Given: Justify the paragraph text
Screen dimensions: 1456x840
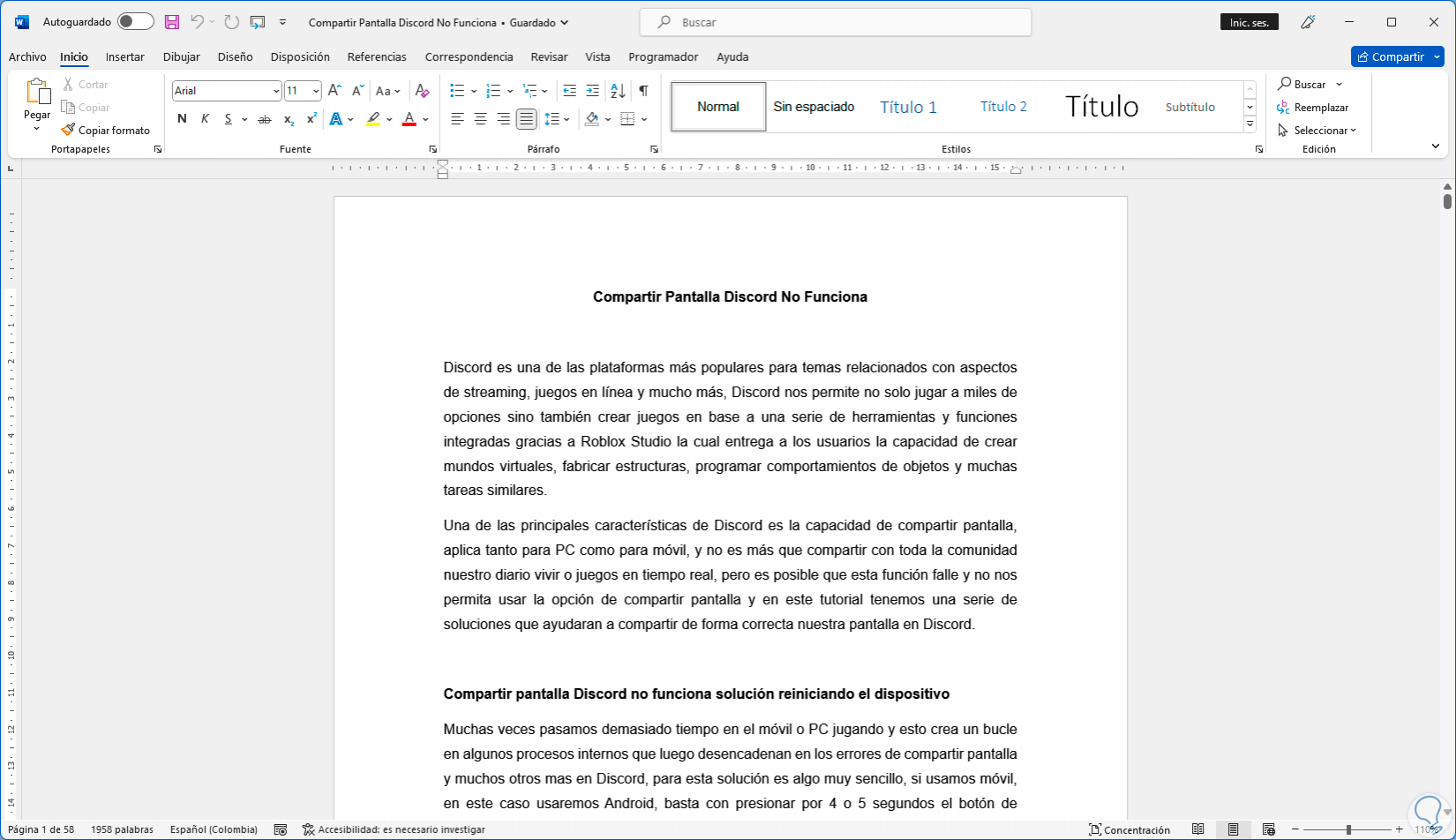Looking at the screenshot, I should point(526,119).
